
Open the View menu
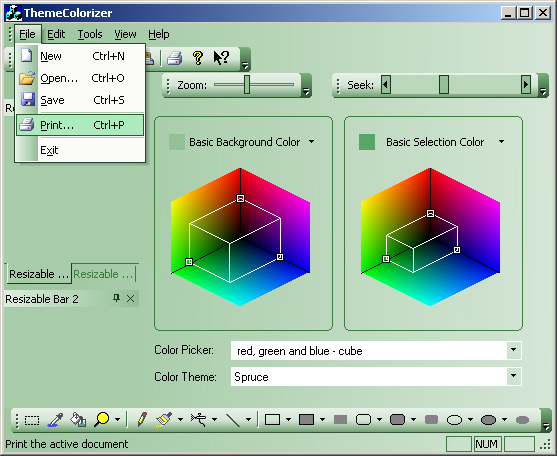pos(125,34)
